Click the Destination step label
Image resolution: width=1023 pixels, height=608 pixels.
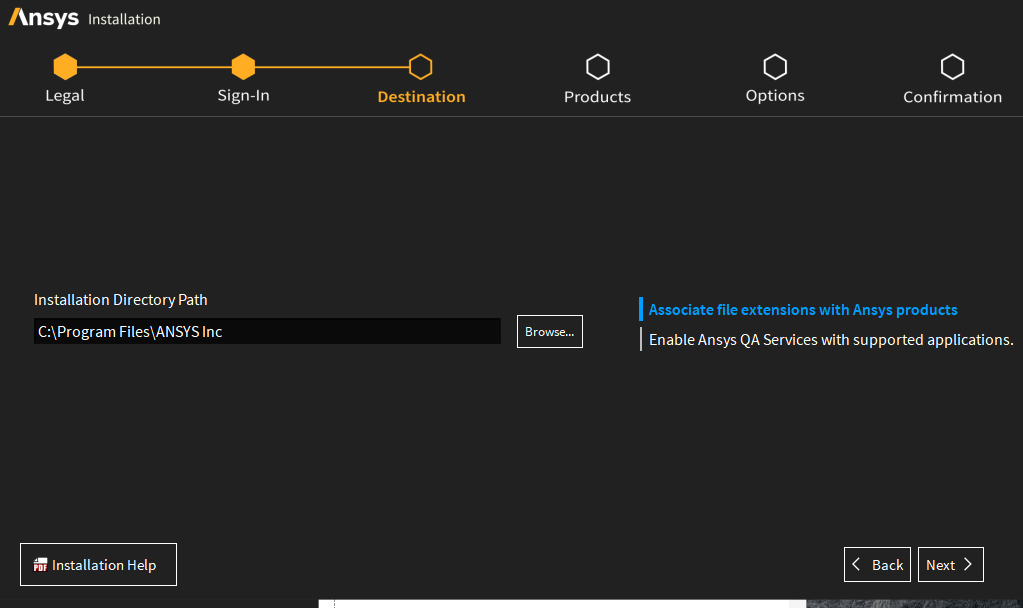[x=421, y=97]
